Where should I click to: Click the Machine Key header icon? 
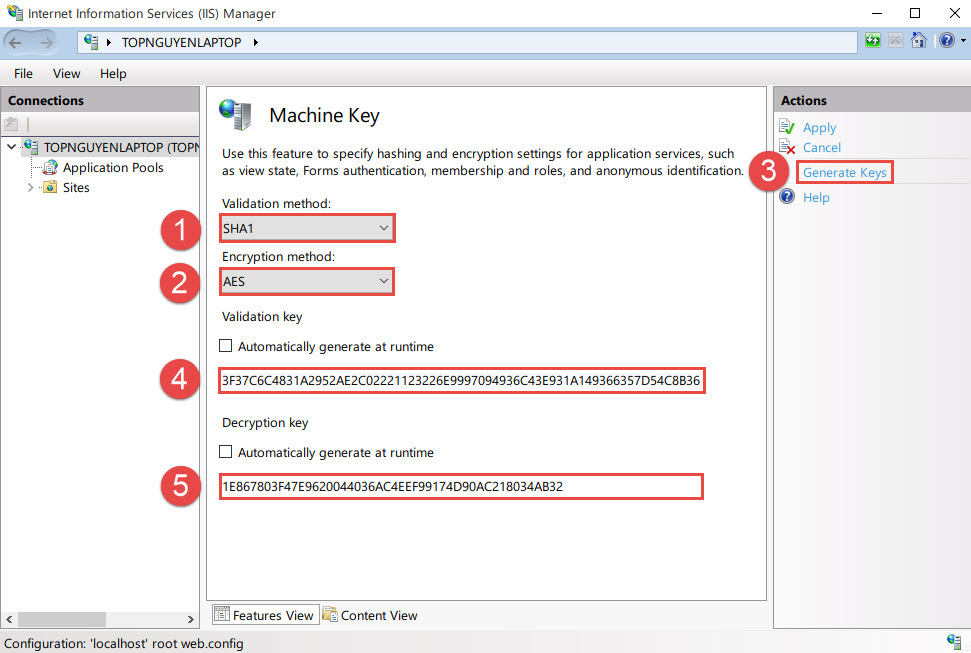point(235,115)
